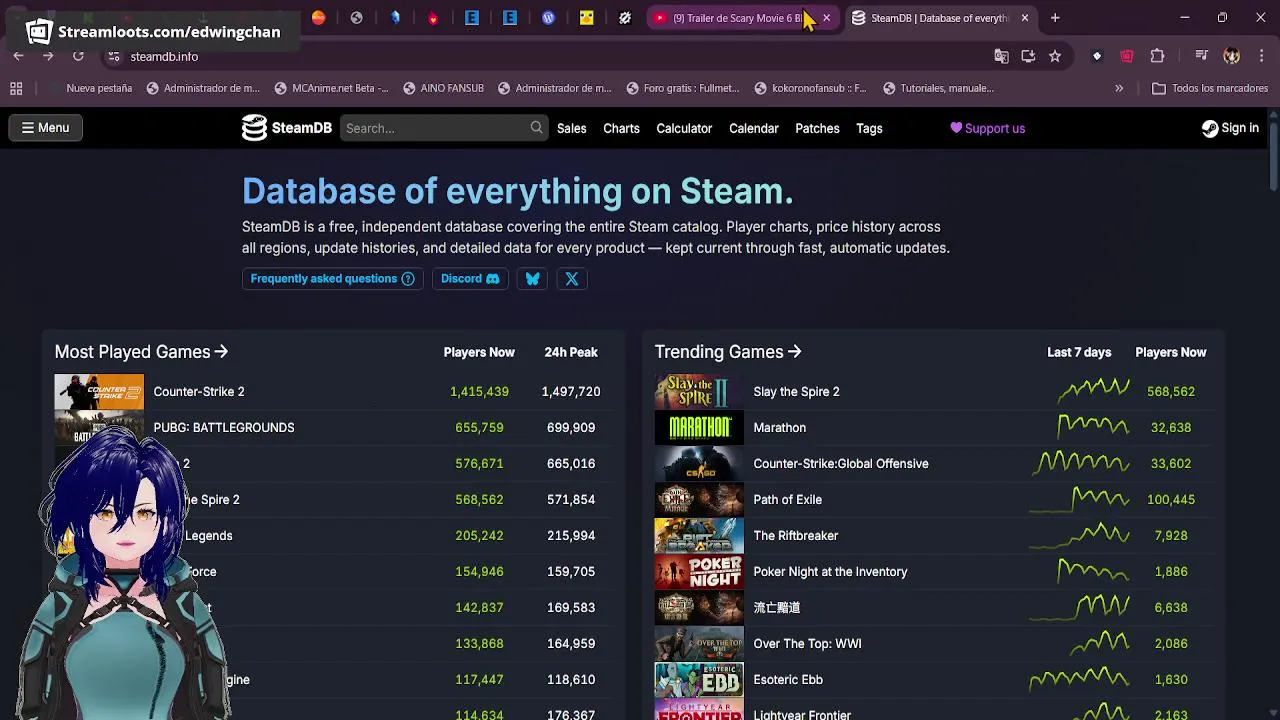Click the 1,415,439 players count

coord(479,392)
